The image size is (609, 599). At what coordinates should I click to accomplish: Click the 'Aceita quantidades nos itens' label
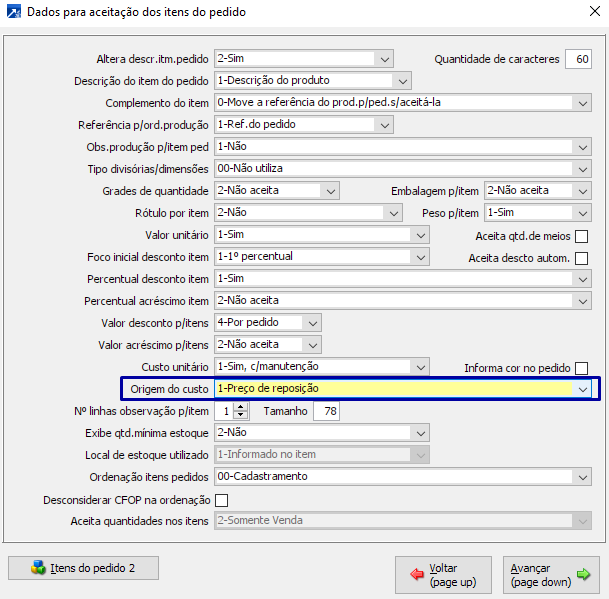[x=139, y=521]
